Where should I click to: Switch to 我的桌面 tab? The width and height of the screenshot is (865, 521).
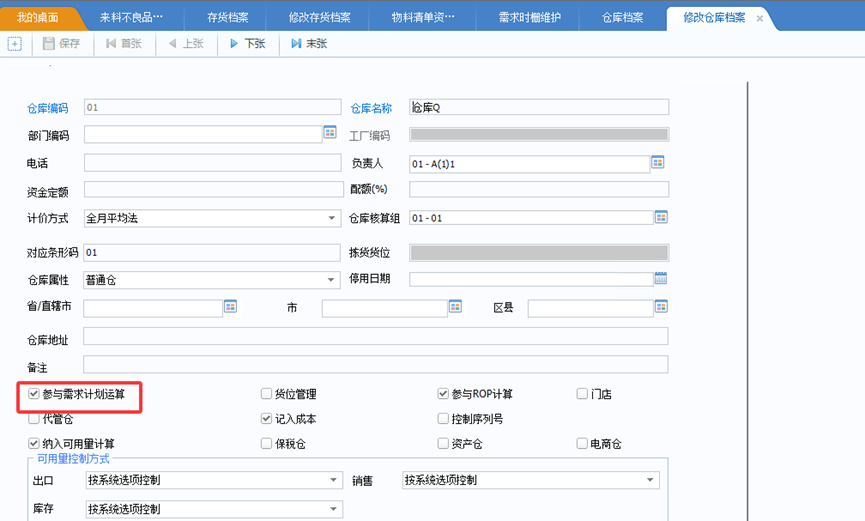tap(38, 18)
